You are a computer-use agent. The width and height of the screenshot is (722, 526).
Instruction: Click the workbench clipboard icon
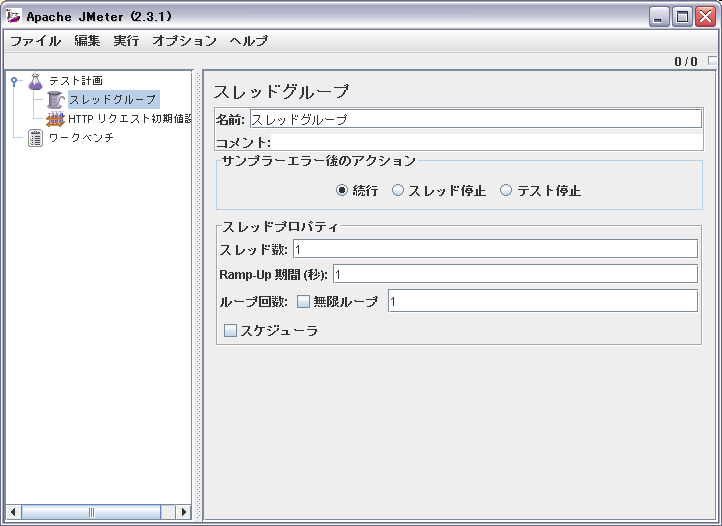(36, 138)
